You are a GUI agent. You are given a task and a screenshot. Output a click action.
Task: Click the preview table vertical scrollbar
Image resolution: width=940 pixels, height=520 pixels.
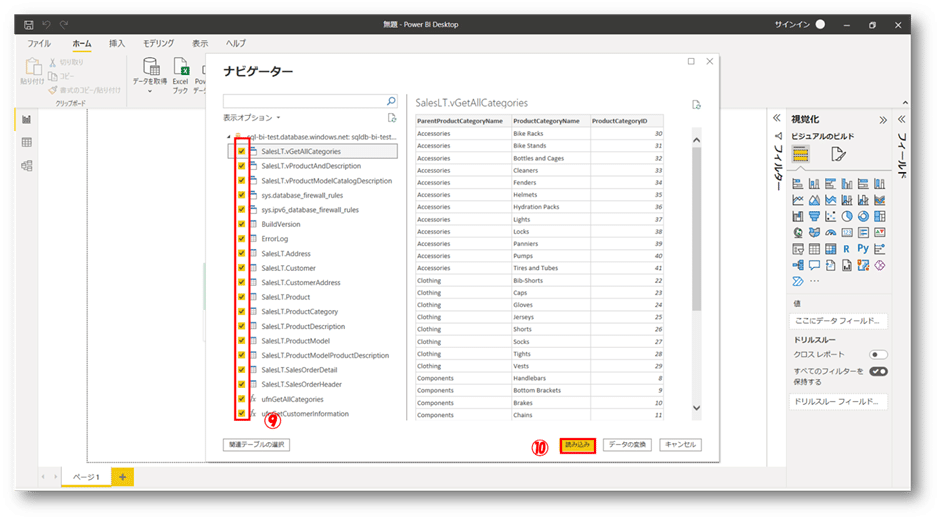696,229
